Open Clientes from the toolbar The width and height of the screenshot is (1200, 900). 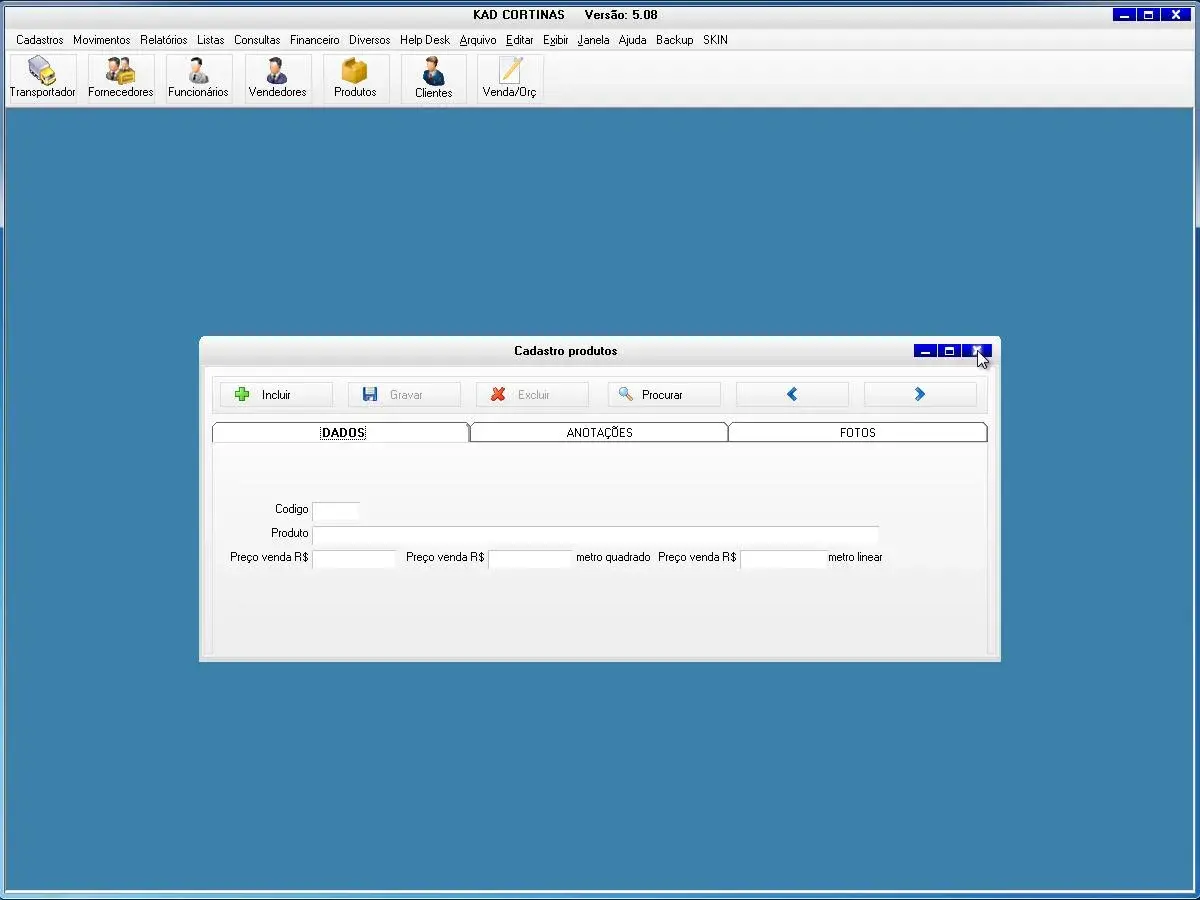[433, 78]
